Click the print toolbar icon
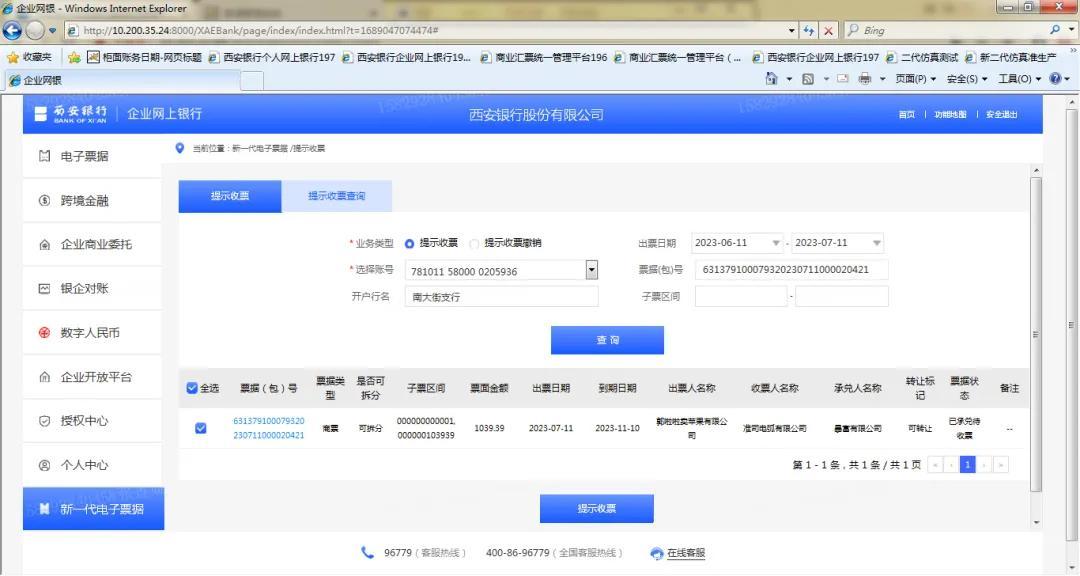Screen dimensions: 1080x576 [x=864, y=79]
